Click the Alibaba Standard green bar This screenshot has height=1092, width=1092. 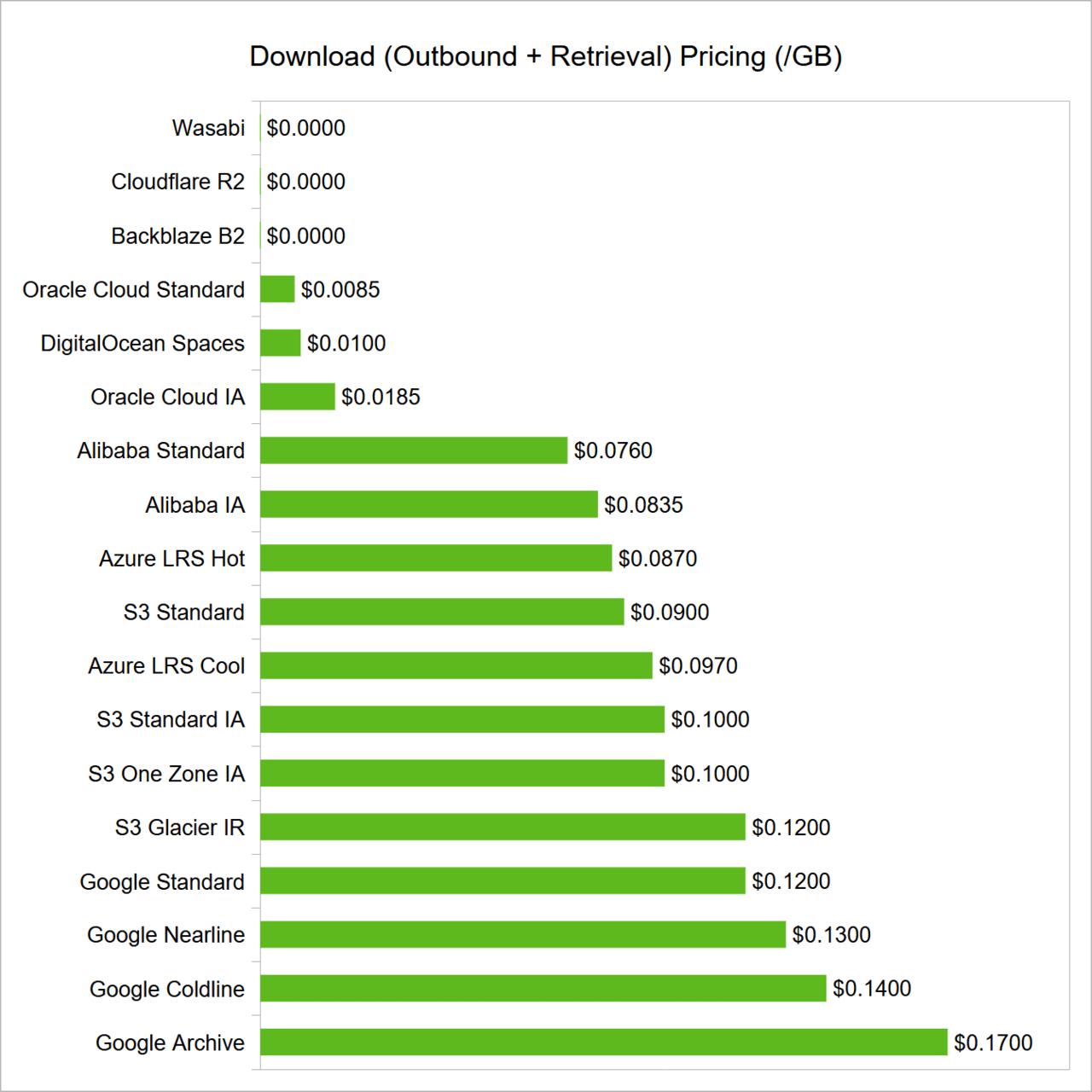414,450
